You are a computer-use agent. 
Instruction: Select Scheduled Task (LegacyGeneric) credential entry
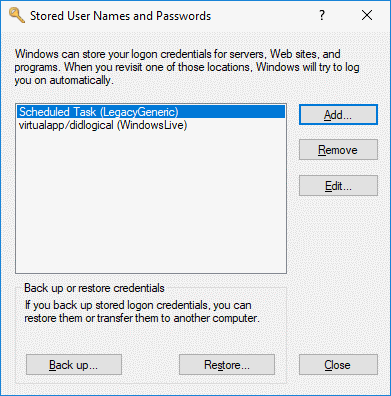151,112
